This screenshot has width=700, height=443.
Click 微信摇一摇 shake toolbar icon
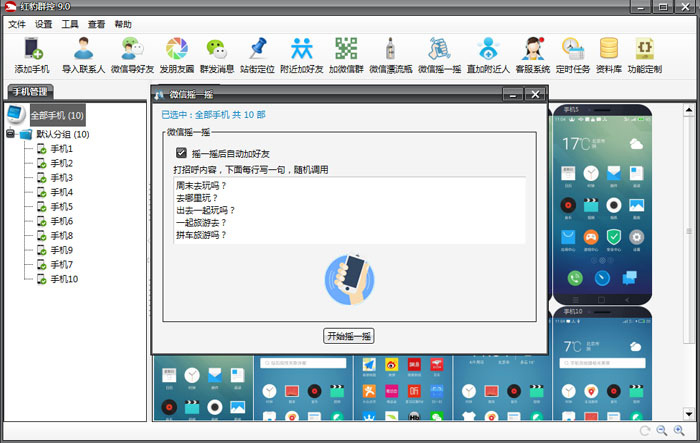[x=440, y=55]
